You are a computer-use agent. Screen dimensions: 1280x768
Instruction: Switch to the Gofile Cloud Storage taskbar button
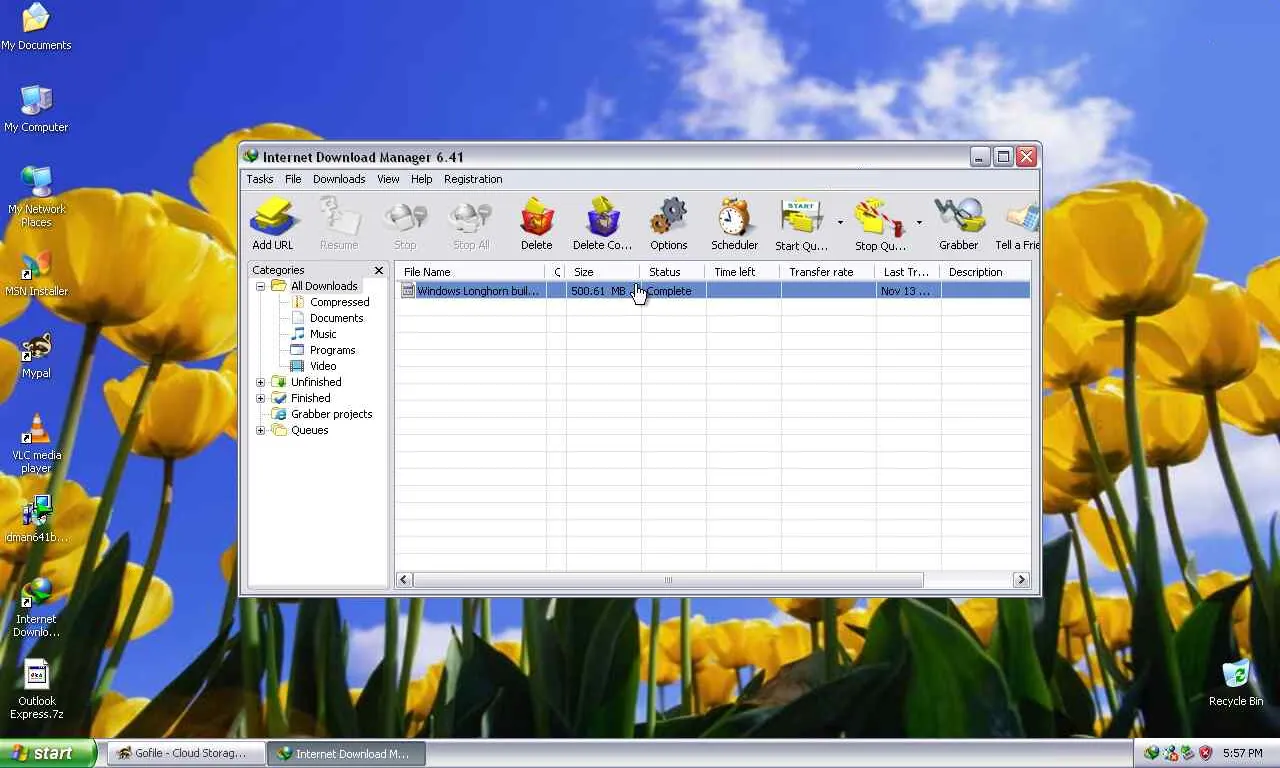pos(187,753)
